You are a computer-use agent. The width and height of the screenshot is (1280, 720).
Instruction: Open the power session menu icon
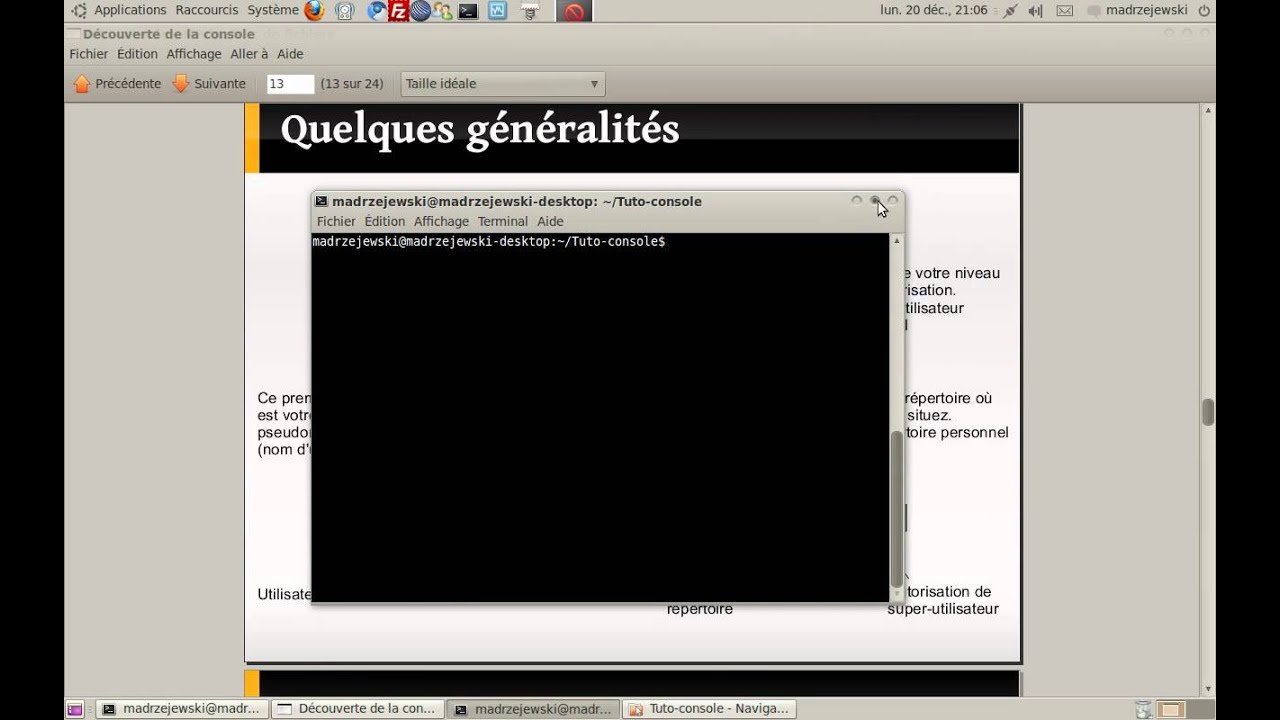1204,10
